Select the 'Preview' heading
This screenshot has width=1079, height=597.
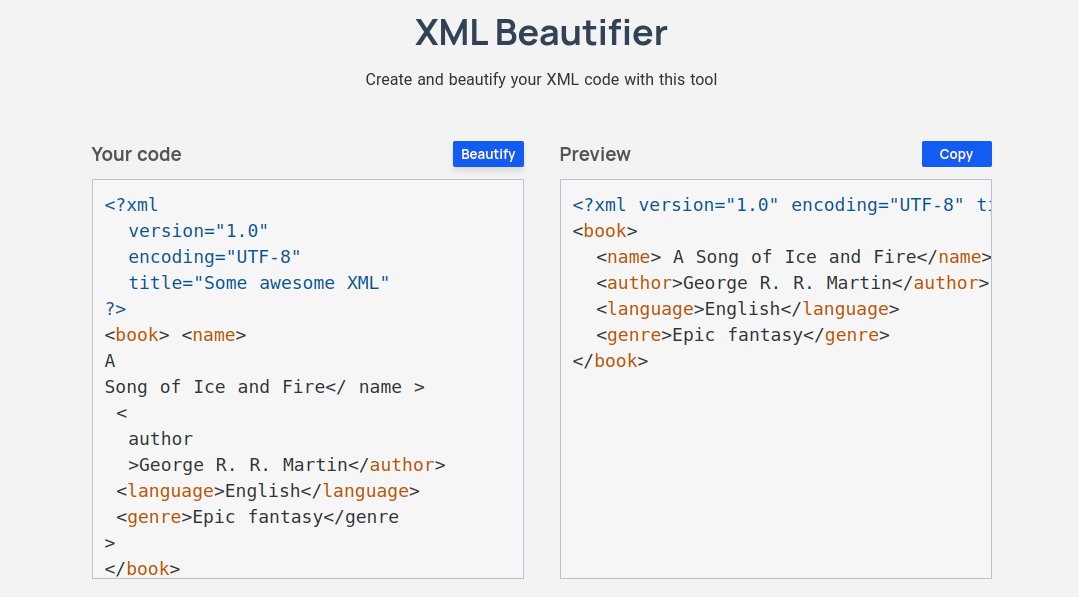595,154
